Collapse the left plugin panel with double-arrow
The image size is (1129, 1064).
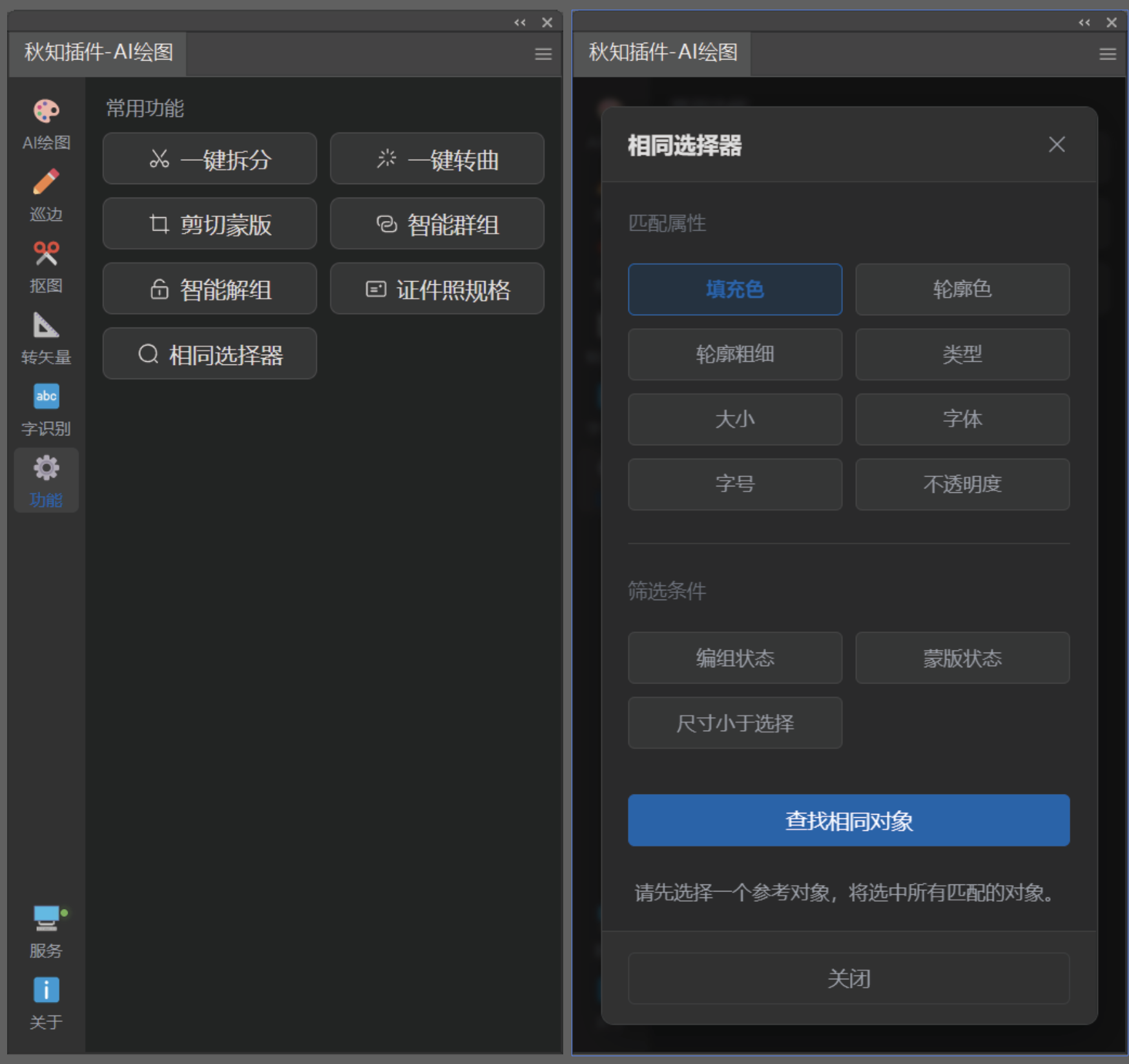coord(520,22)
